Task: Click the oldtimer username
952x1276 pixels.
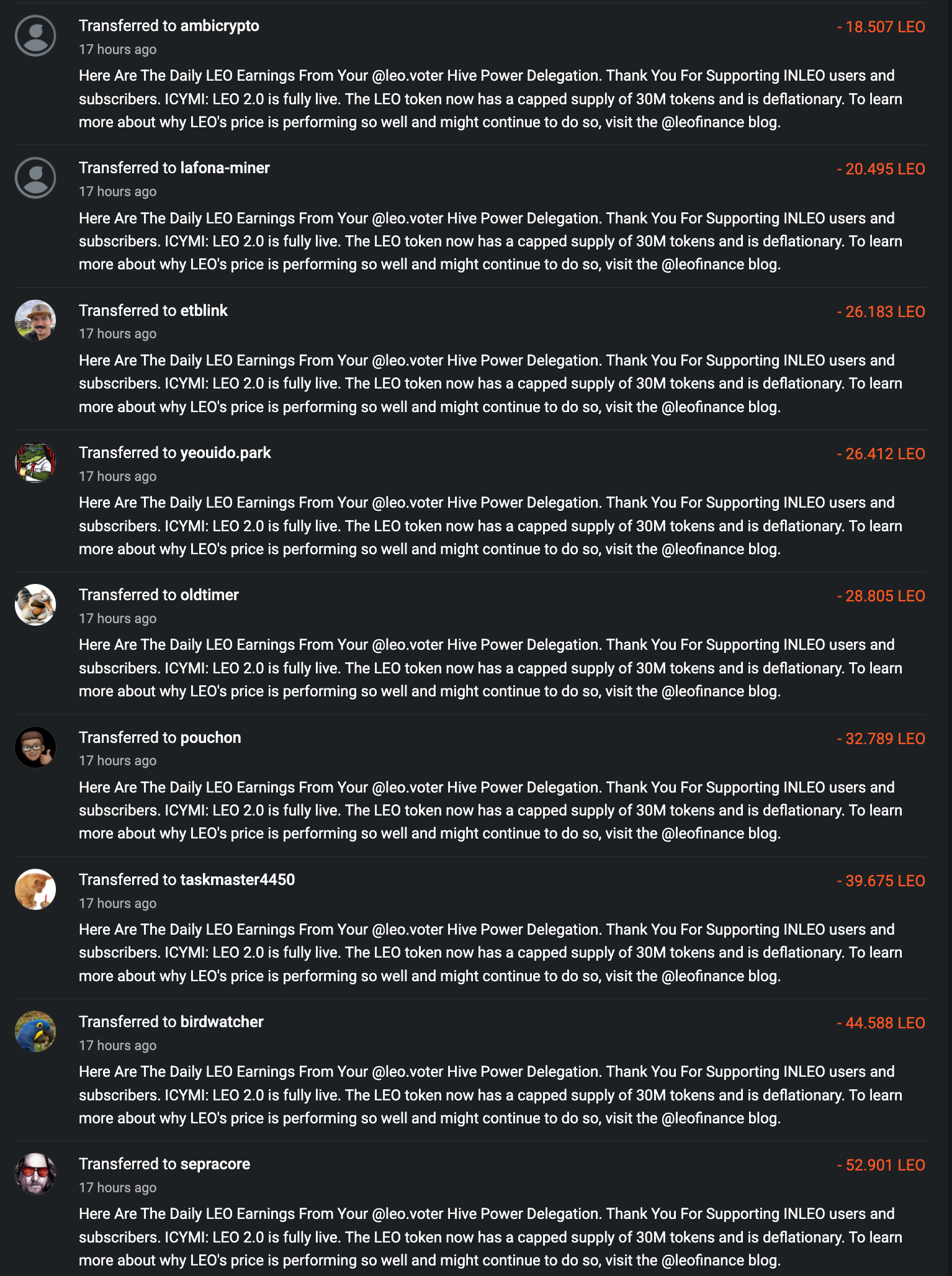Action: pyautogui.click(x=209, y=595)
